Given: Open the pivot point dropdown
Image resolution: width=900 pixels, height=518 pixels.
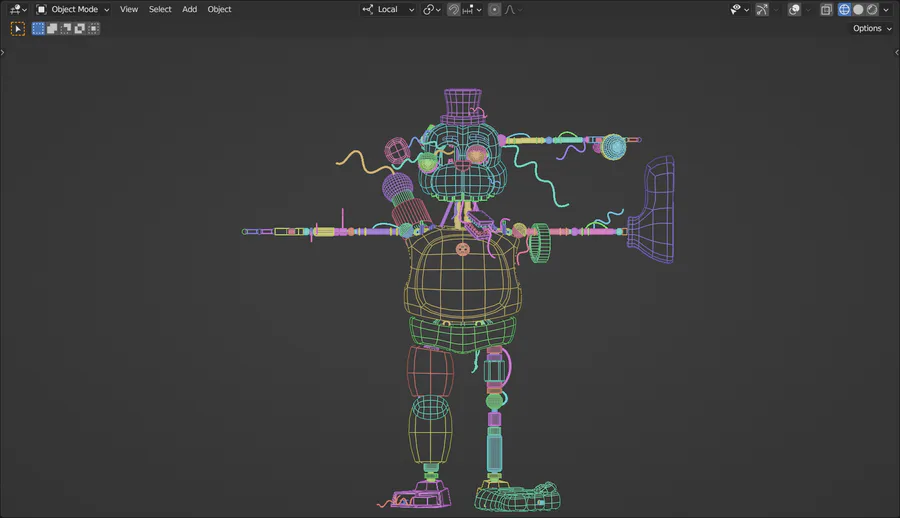Looking at the screenshot, I should point(432,9).
